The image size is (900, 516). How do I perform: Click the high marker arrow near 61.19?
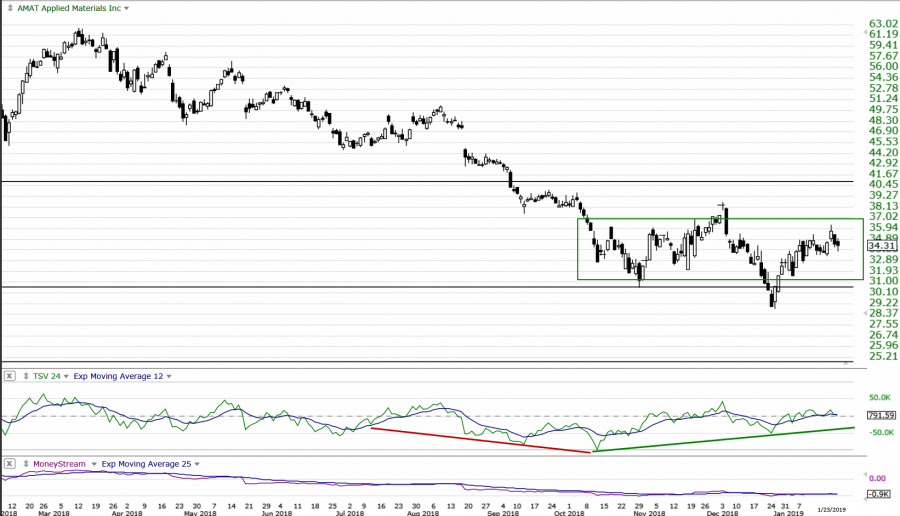(x=865, y=33)
